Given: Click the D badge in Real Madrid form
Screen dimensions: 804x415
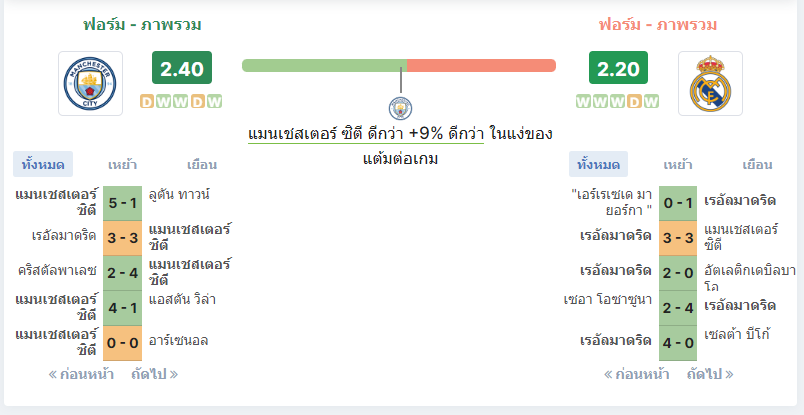Looking at the screenshot, I should pyautogui.click(x=635, y=102).
